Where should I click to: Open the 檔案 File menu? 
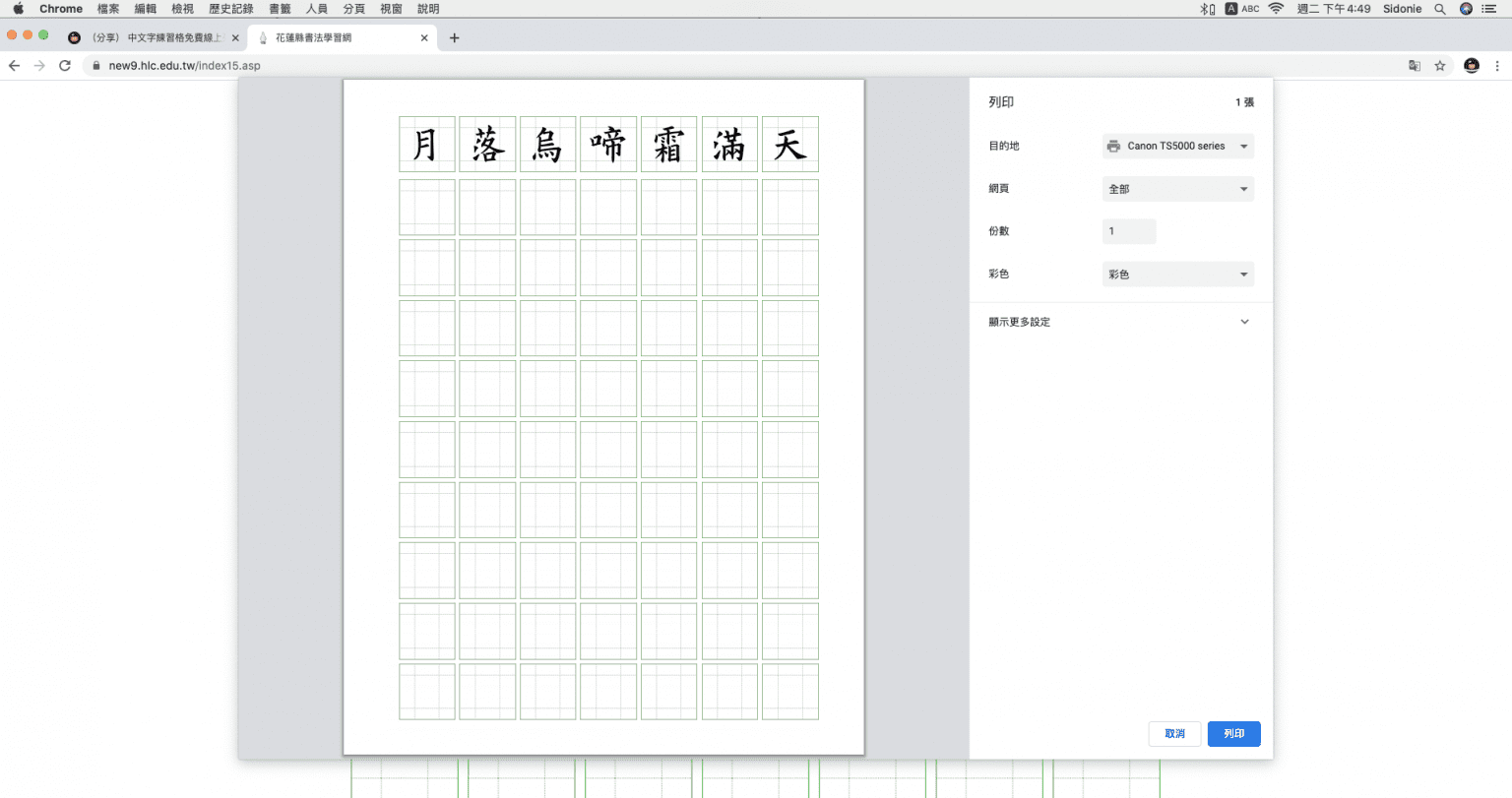click(108, 9)
